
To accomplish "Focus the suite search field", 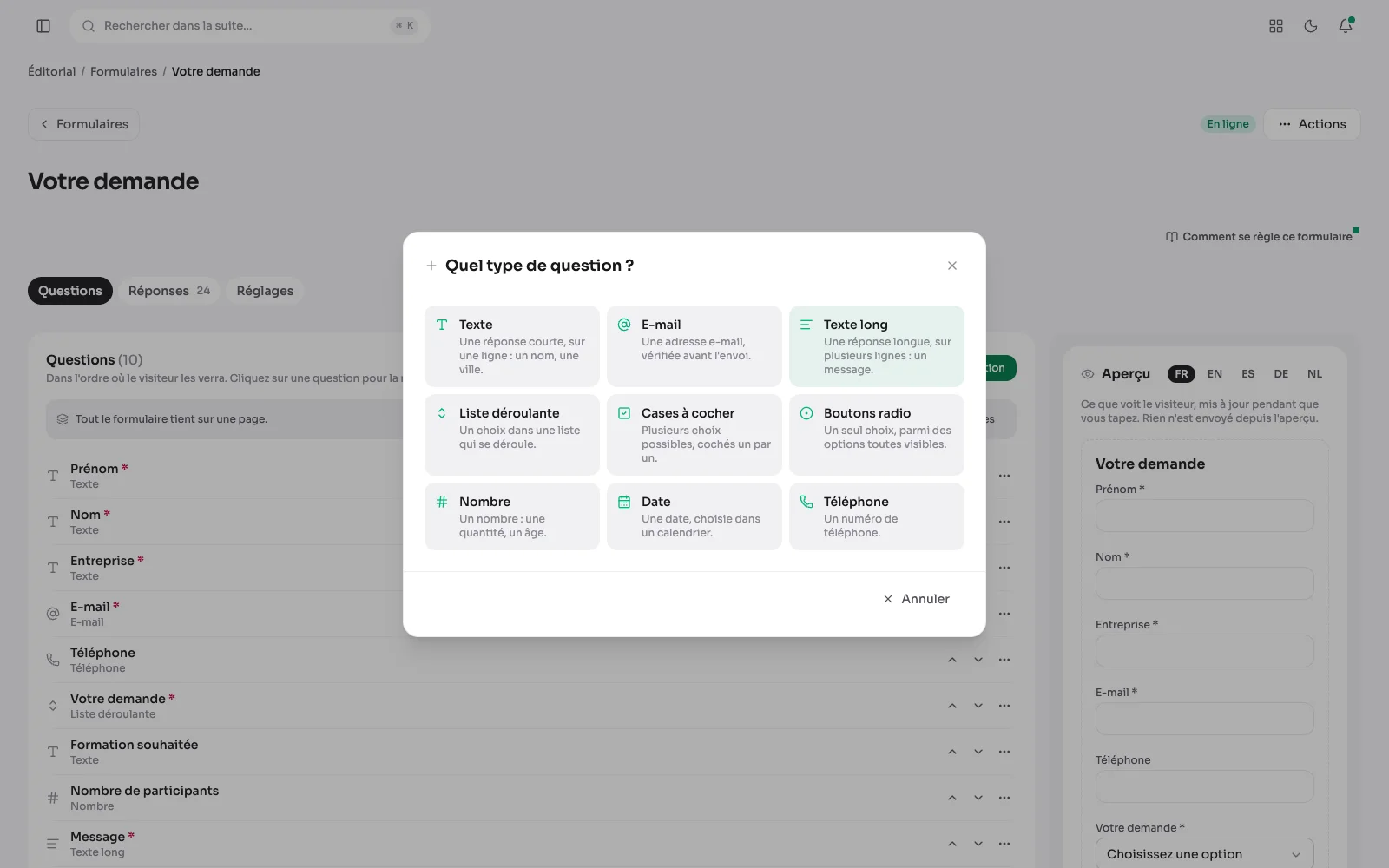I will (250, 26).
